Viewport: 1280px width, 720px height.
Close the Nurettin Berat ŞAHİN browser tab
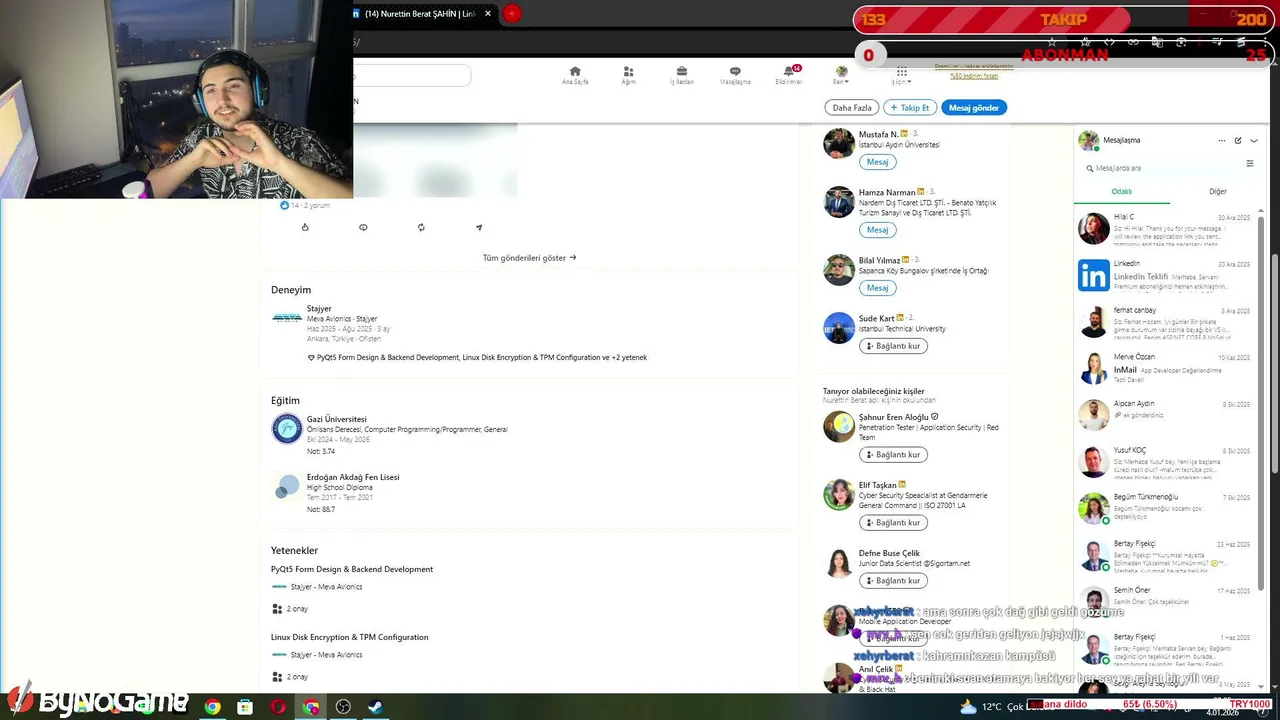488,14
